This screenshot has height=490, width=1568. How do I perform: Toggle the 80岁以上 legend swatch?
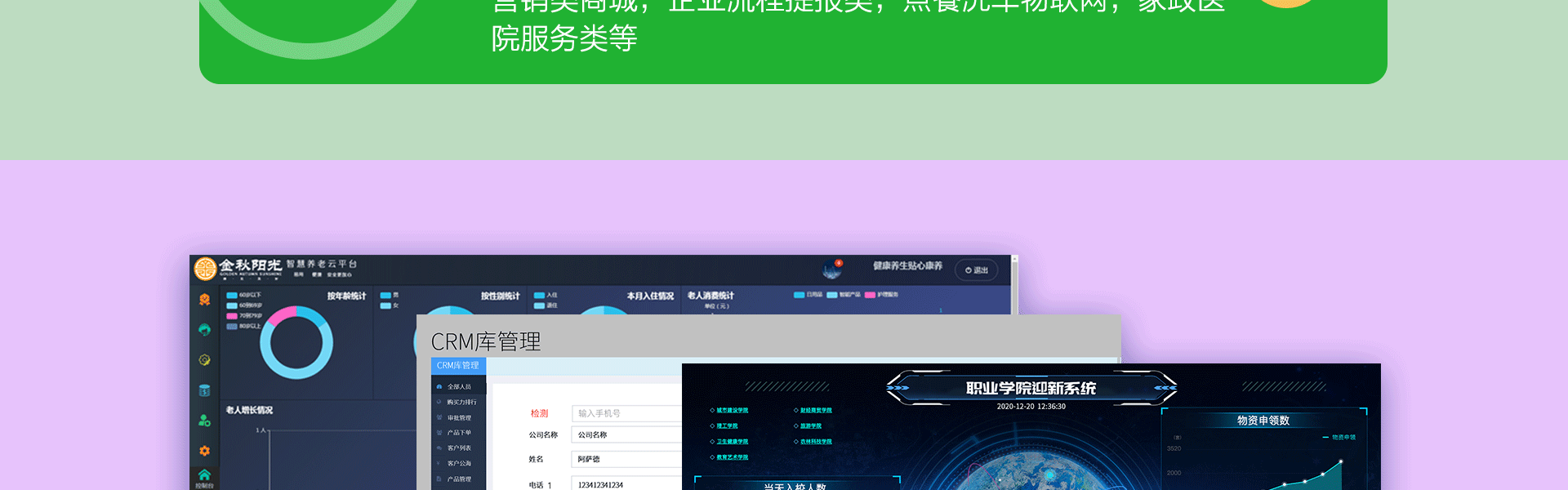(232, 327)
